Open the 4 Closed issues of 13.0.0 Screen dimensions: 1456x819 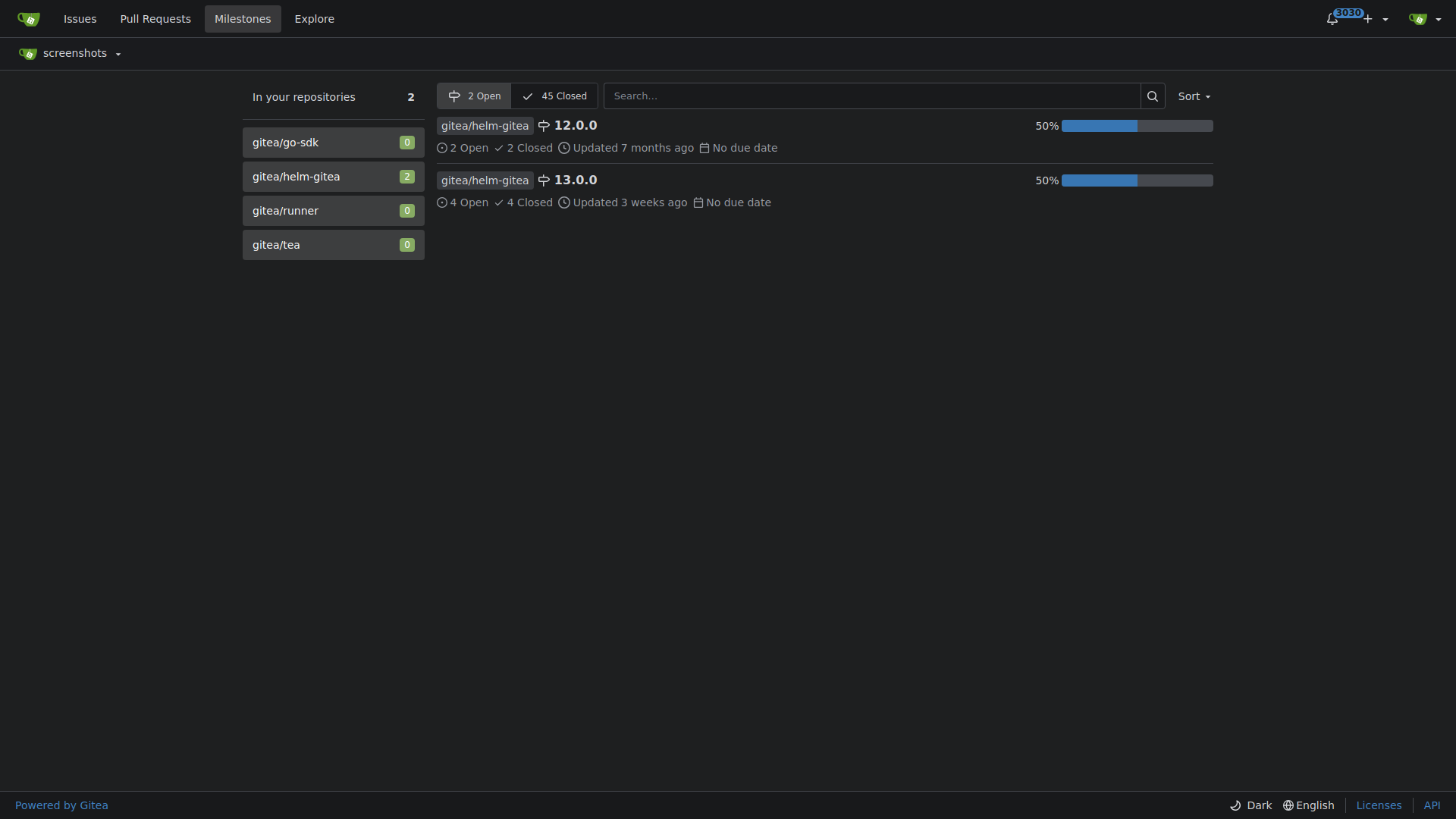click(523, 202)
